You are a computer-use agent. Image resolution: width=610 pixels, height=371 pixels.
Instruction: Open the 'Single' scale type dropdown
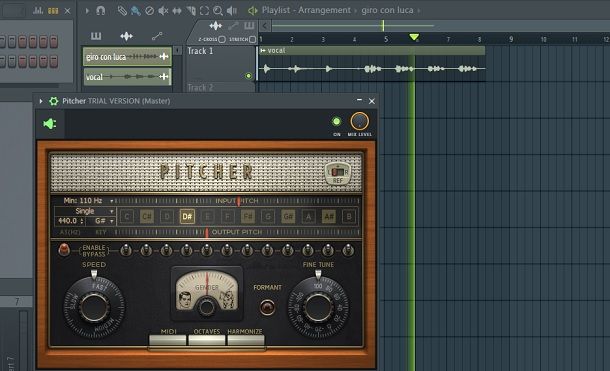tap(85, 211)
